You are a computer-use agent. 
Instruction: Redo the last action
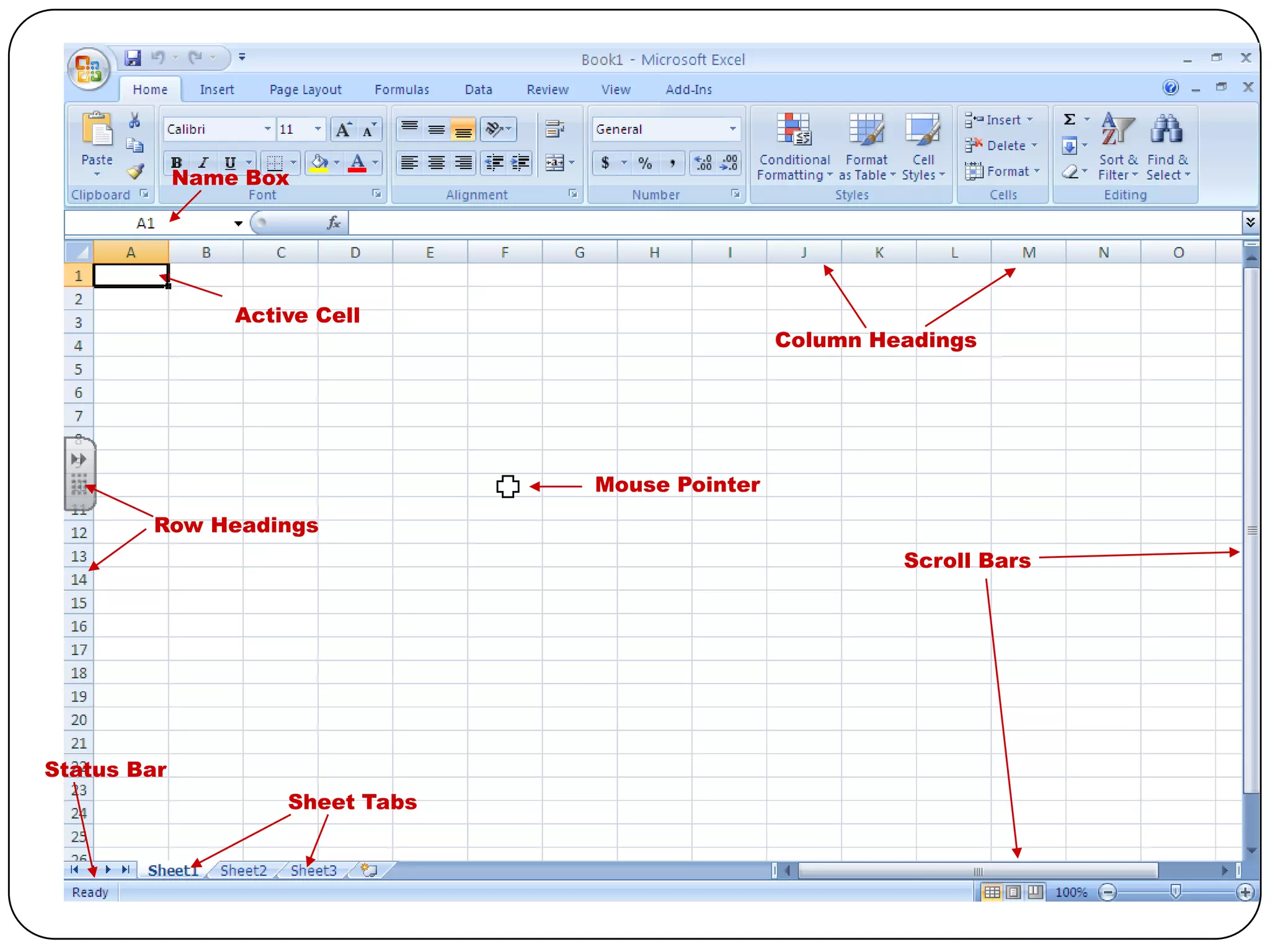(196, 58)
